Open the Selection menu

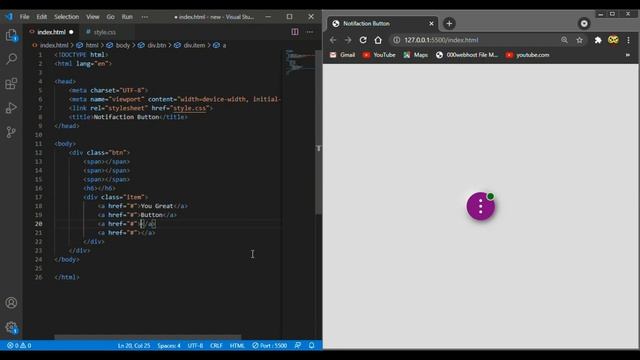[67, 17]
